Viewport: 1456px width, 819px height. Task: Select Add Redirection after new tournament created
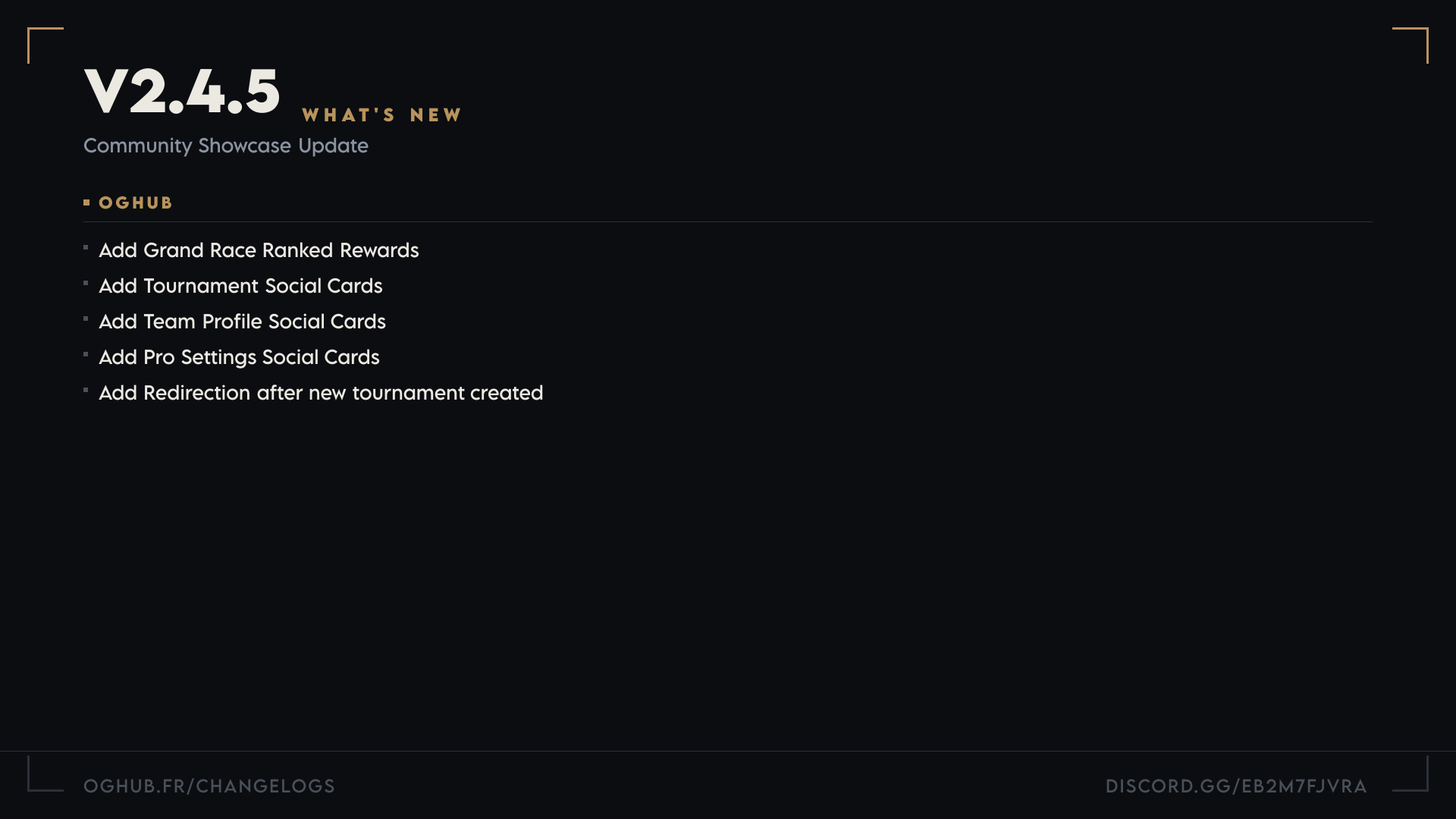point(321,393)
